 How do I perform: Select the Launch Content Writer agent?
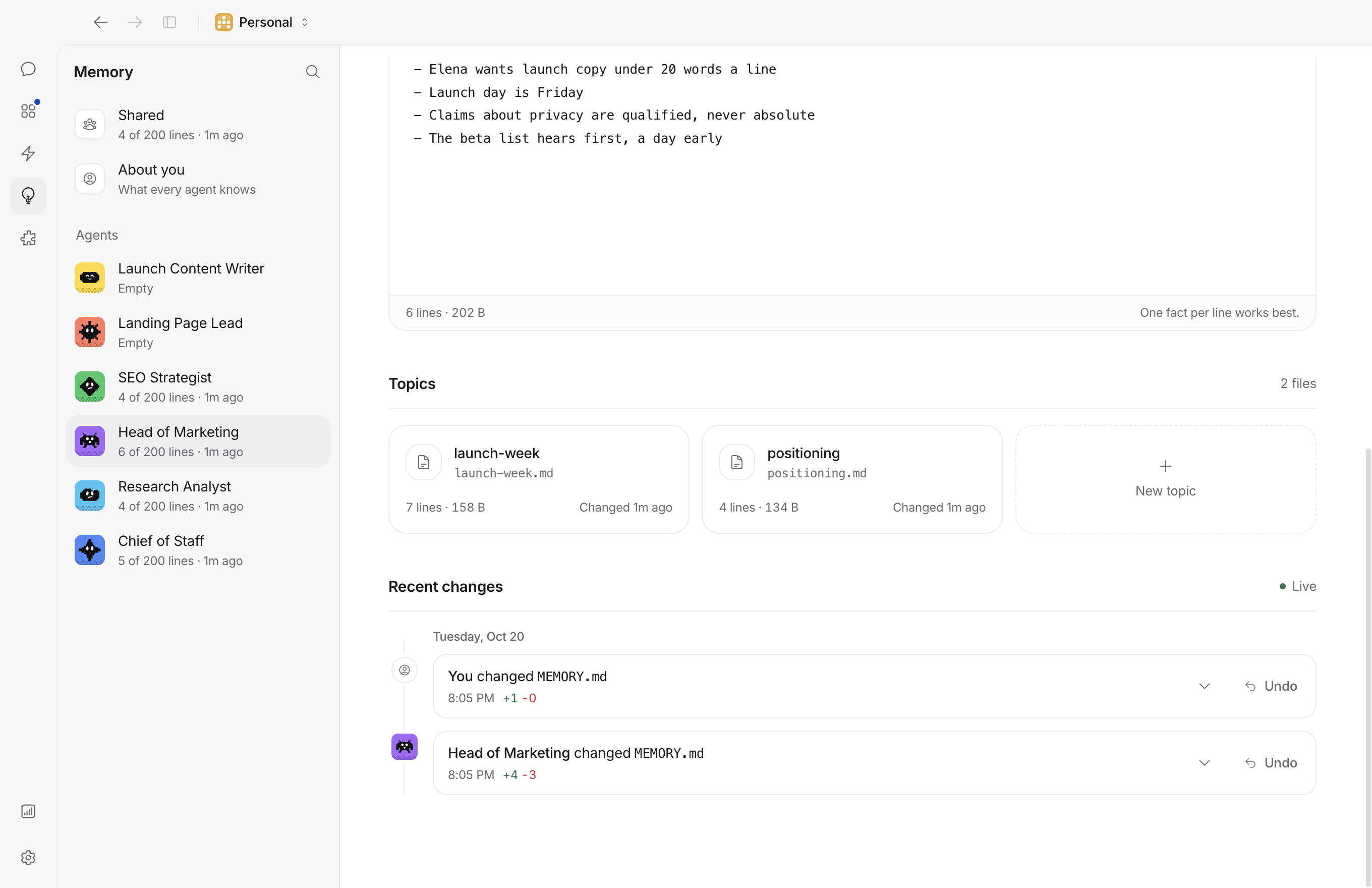pos(198,278)
